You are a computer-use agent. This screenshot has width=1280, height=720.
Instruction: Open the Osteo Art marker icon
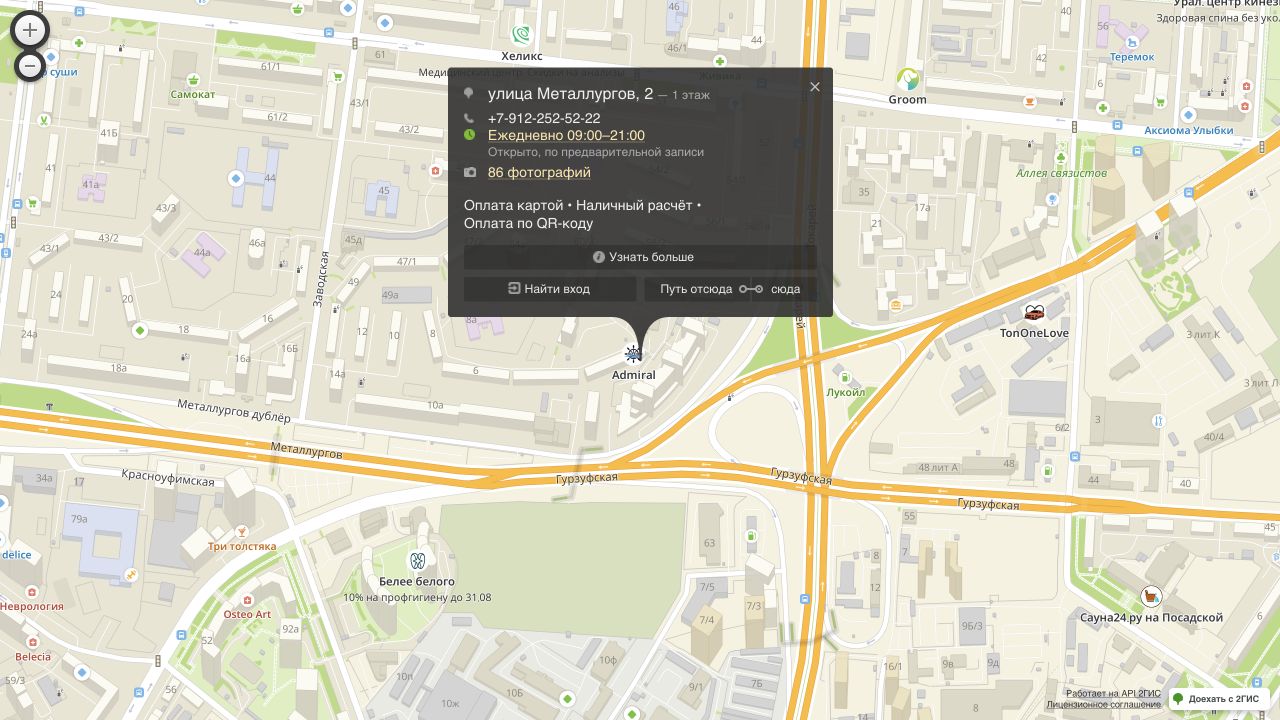pyautogui.click(x=246, y=599)
